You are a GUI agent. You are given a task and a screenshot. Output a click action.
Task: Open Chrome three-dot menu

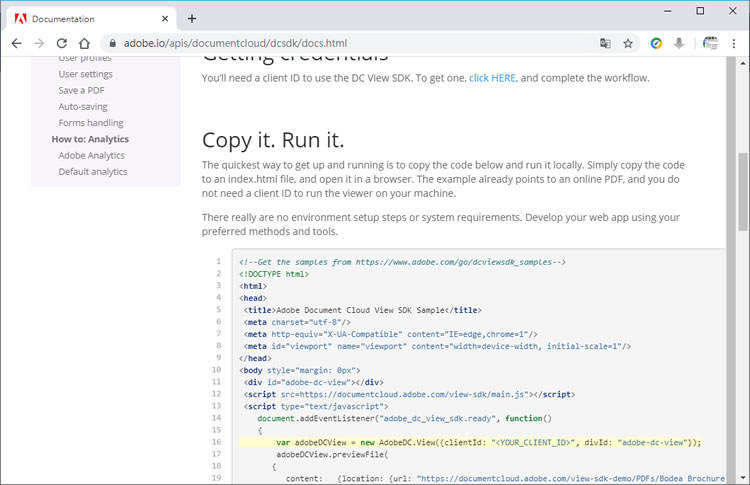pyautogui.click(x=734, y=44)
